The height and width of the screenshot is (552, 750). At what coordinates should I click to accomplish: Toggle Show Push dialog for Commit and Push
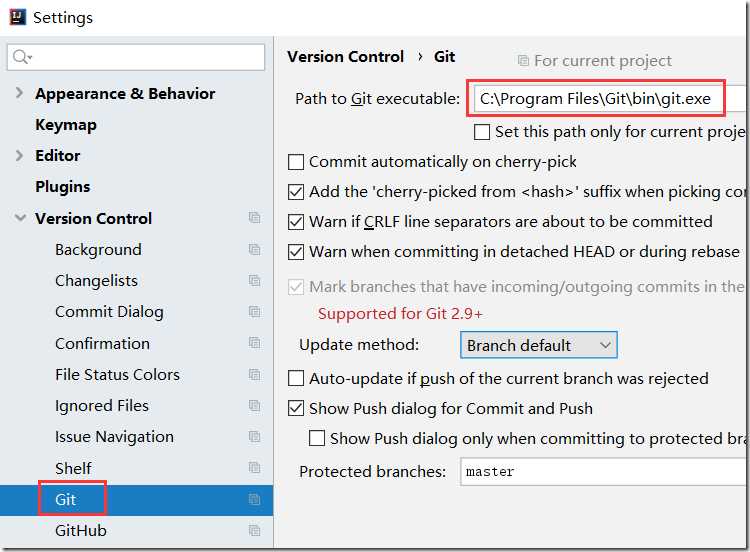(x=296, y=408)
